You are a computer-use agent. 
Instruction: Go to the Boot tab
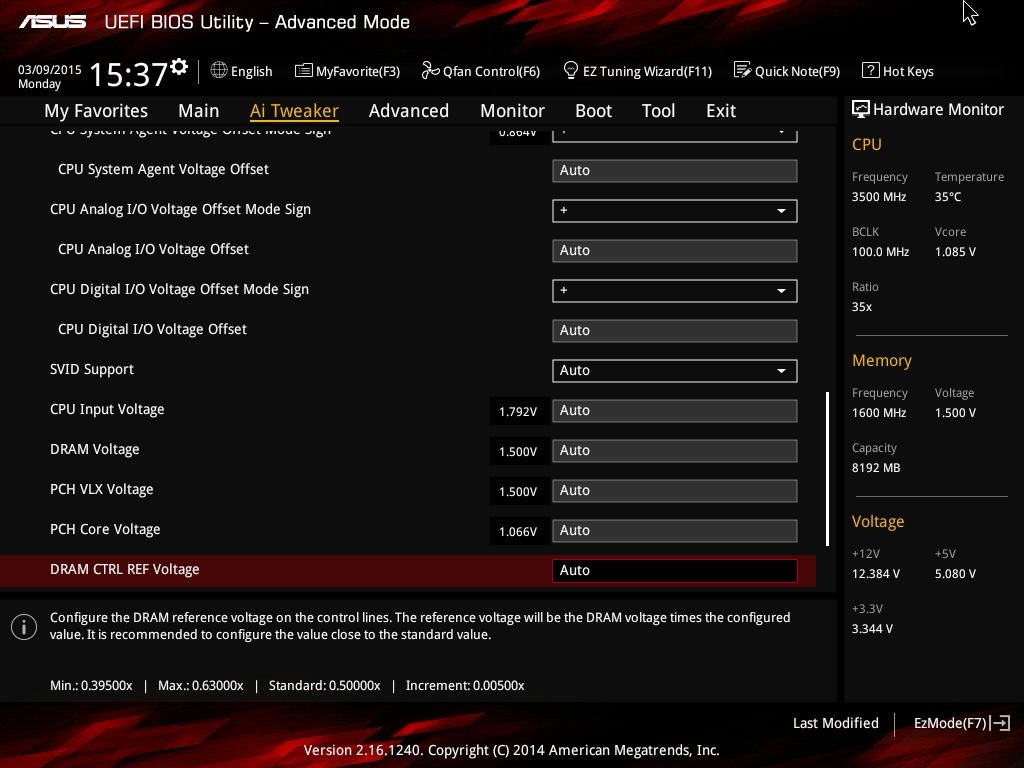coord(593,111)
